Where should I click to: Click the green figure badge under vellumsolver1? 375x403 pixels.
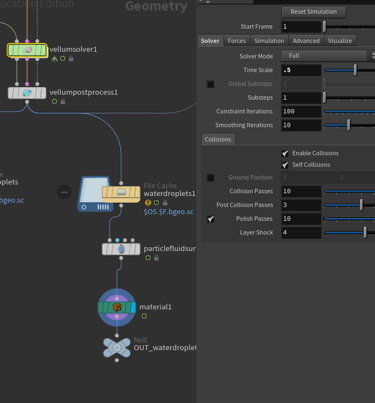(55, 59)
